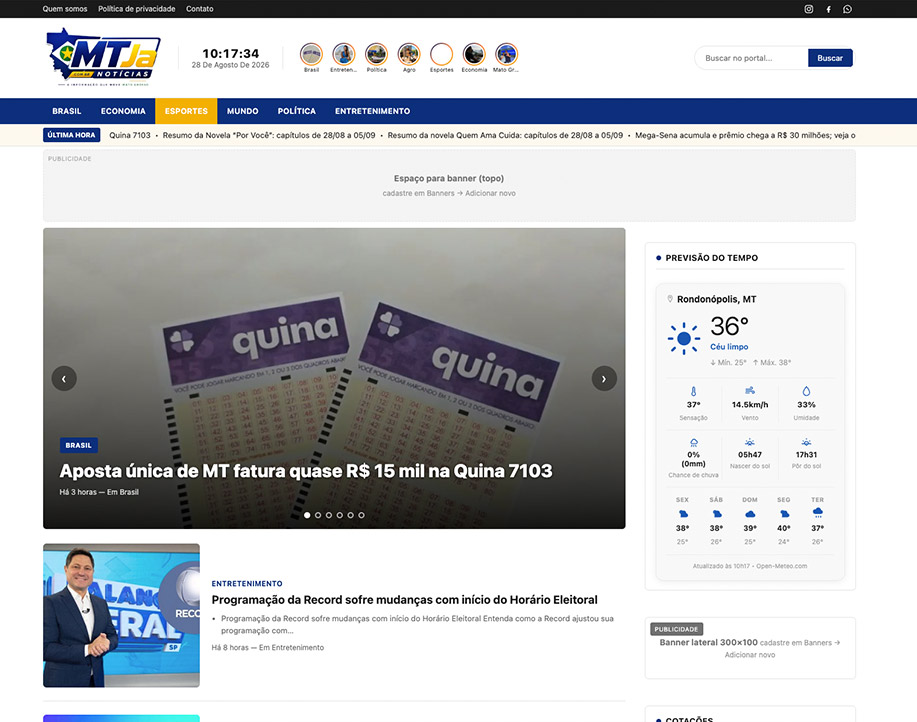Image resolution: width=917 pixels, height=722 pixels.
Task: Go to next carousel slide
Action: pyautogui.click(x=604, y=378)
